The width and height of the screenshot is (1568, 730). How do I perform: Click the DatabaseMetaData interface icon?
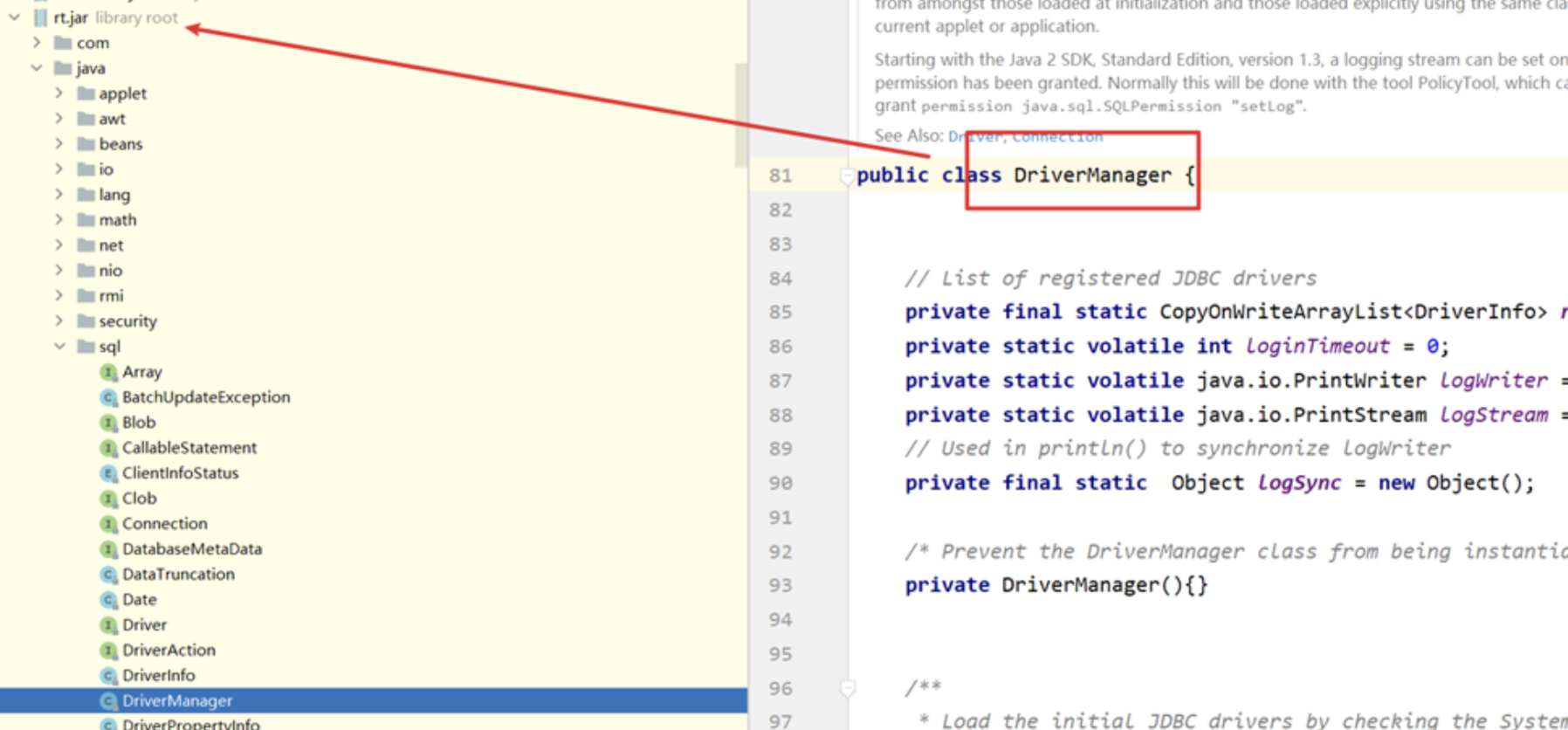(x=108, y=549)
